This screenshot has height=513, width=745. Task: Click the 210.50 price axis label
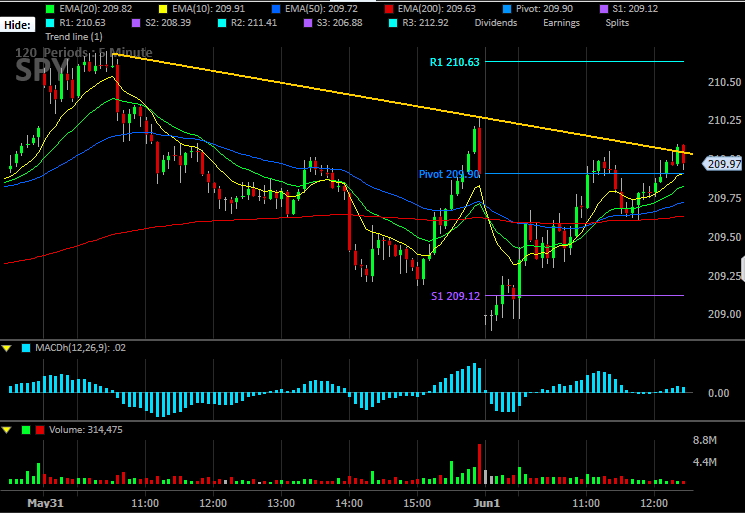coord(724,83)
